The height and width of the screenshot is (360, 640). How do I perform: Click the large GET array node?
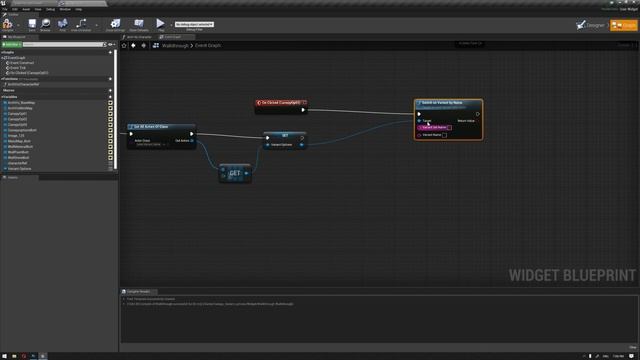point(235,173)
